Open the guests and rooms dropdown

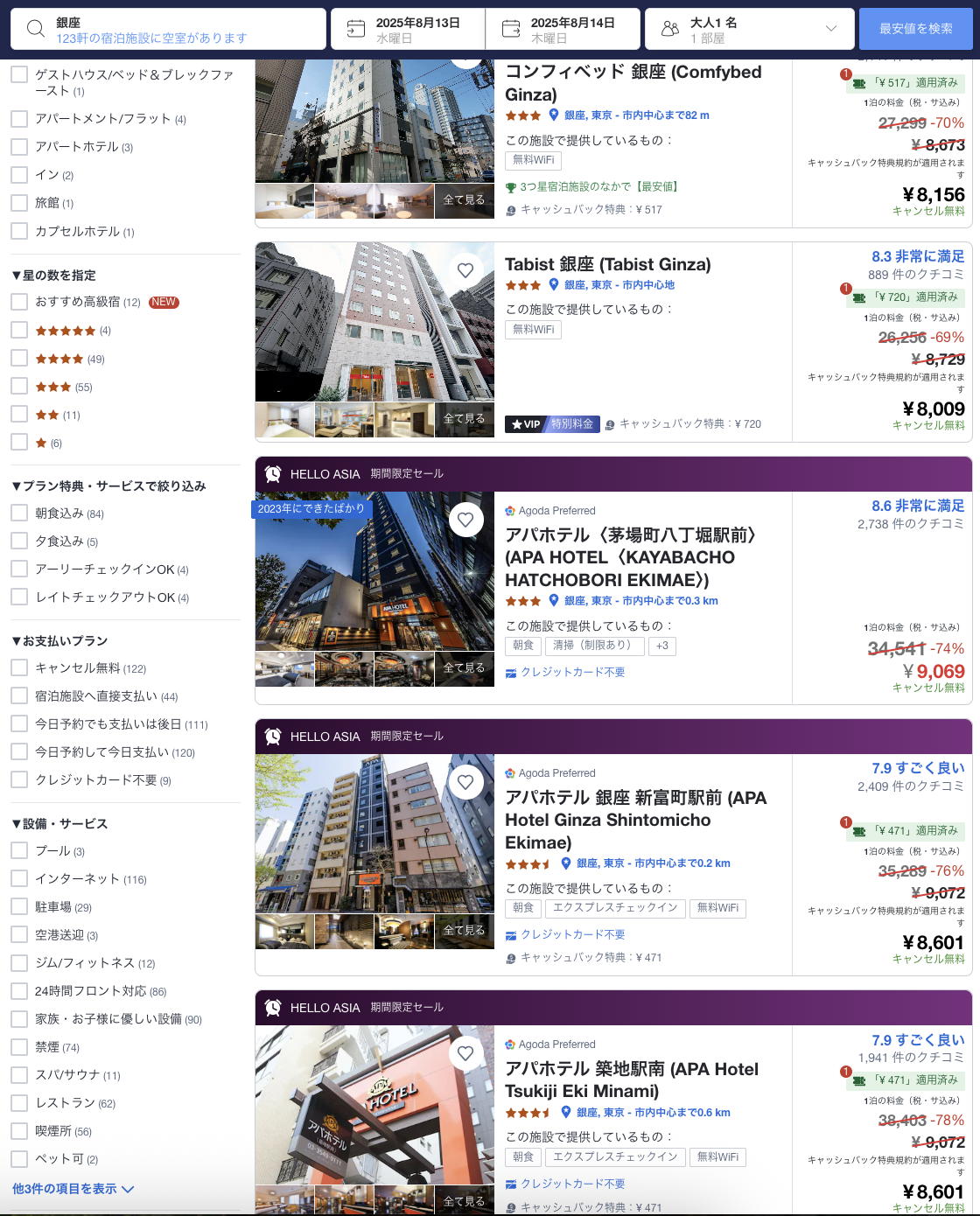pyautogui.click(x=749, y=29)
